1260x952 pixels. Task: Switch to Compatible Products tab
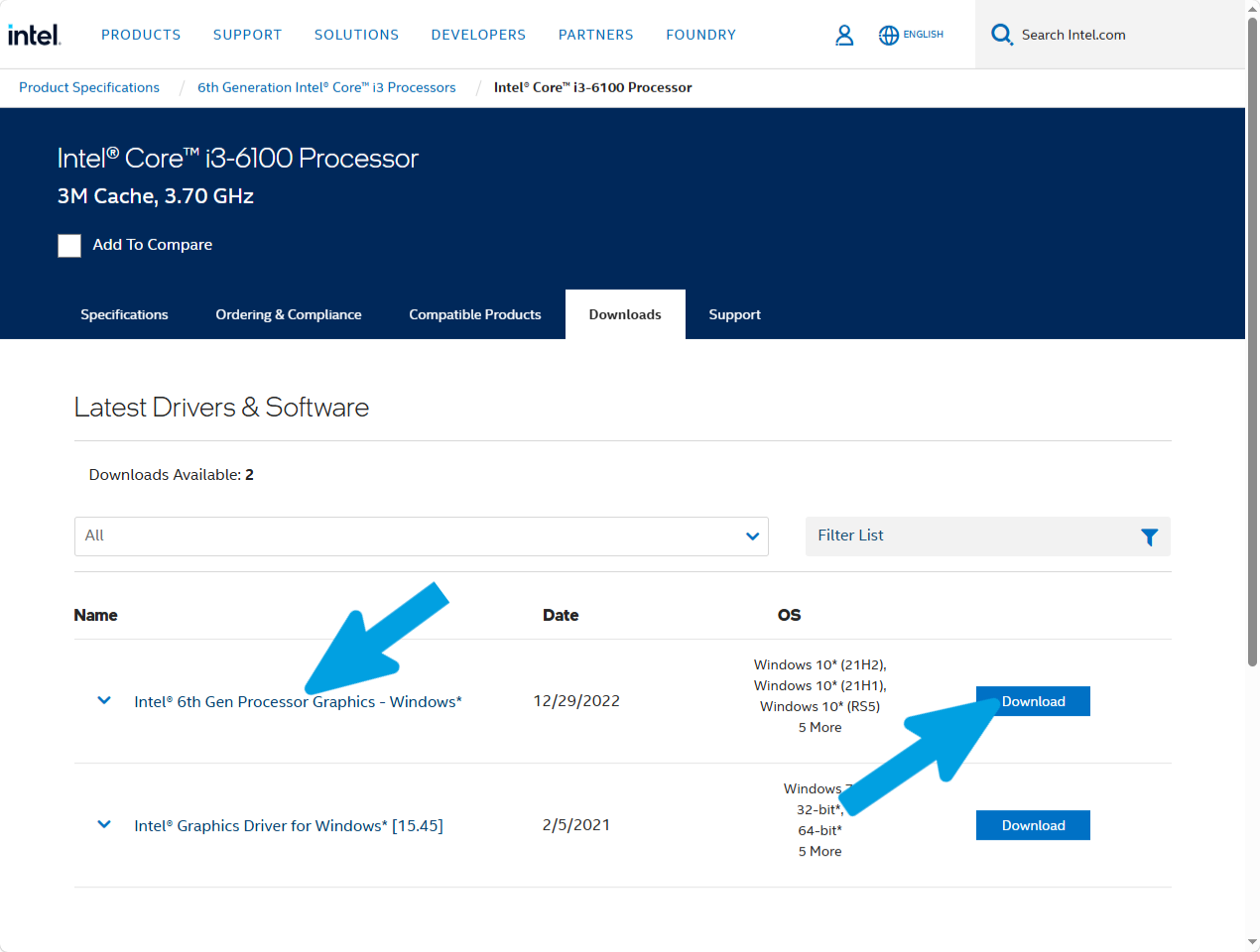pos(475,314)
